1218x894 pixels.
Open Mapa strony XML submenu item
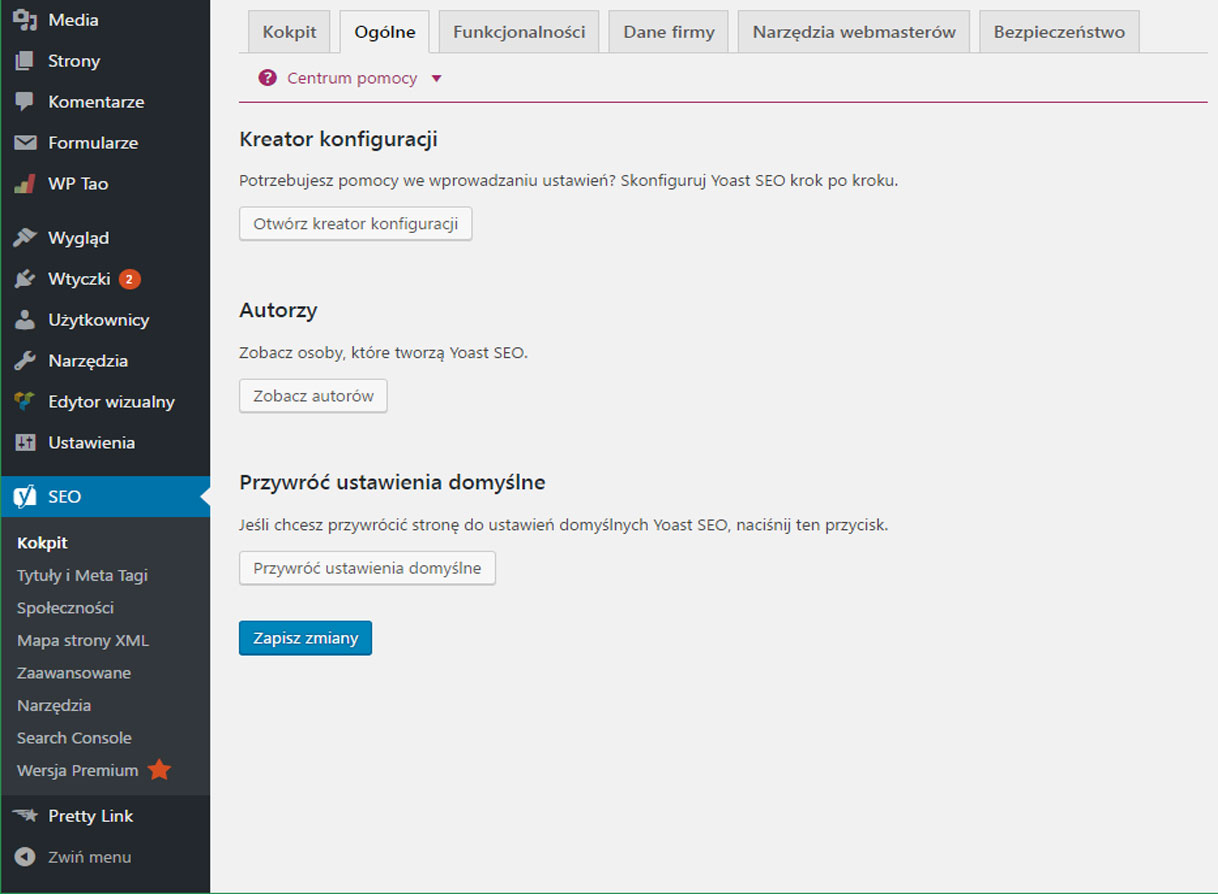tap(83, 640)
